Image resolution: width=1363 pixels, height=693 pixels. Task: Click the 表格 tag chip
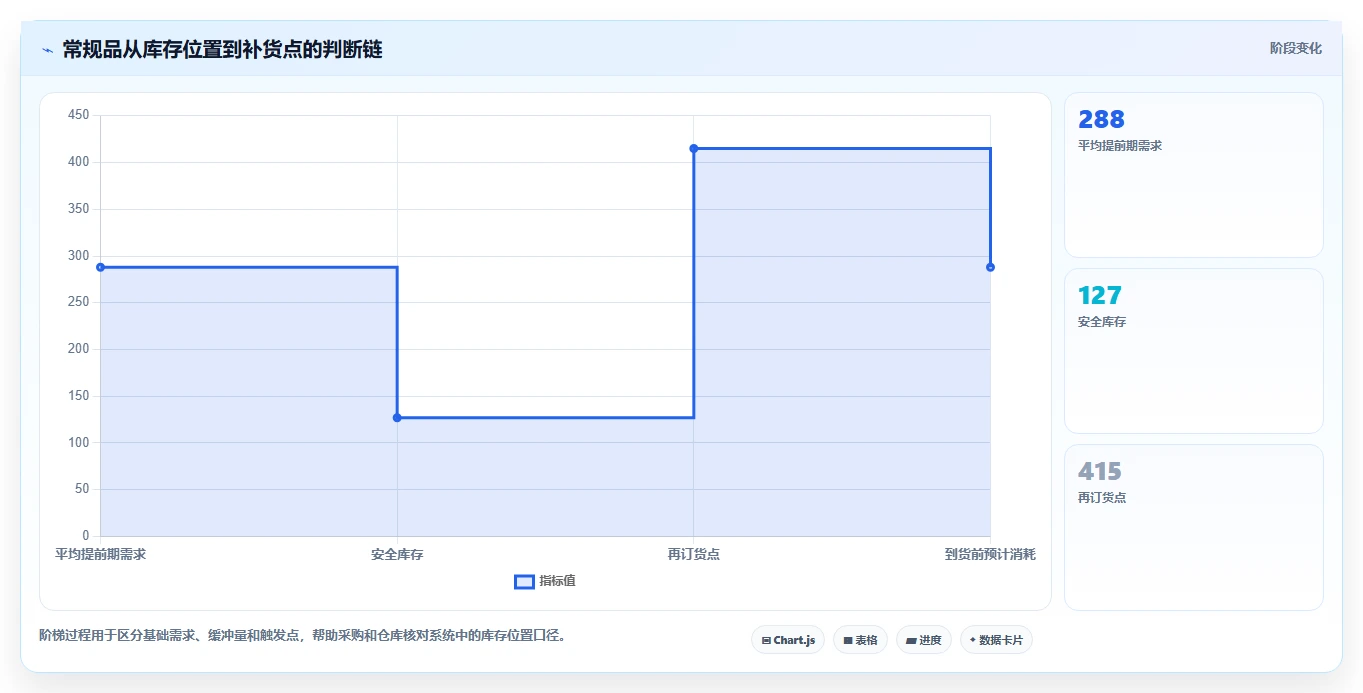(x=860, y=640)
